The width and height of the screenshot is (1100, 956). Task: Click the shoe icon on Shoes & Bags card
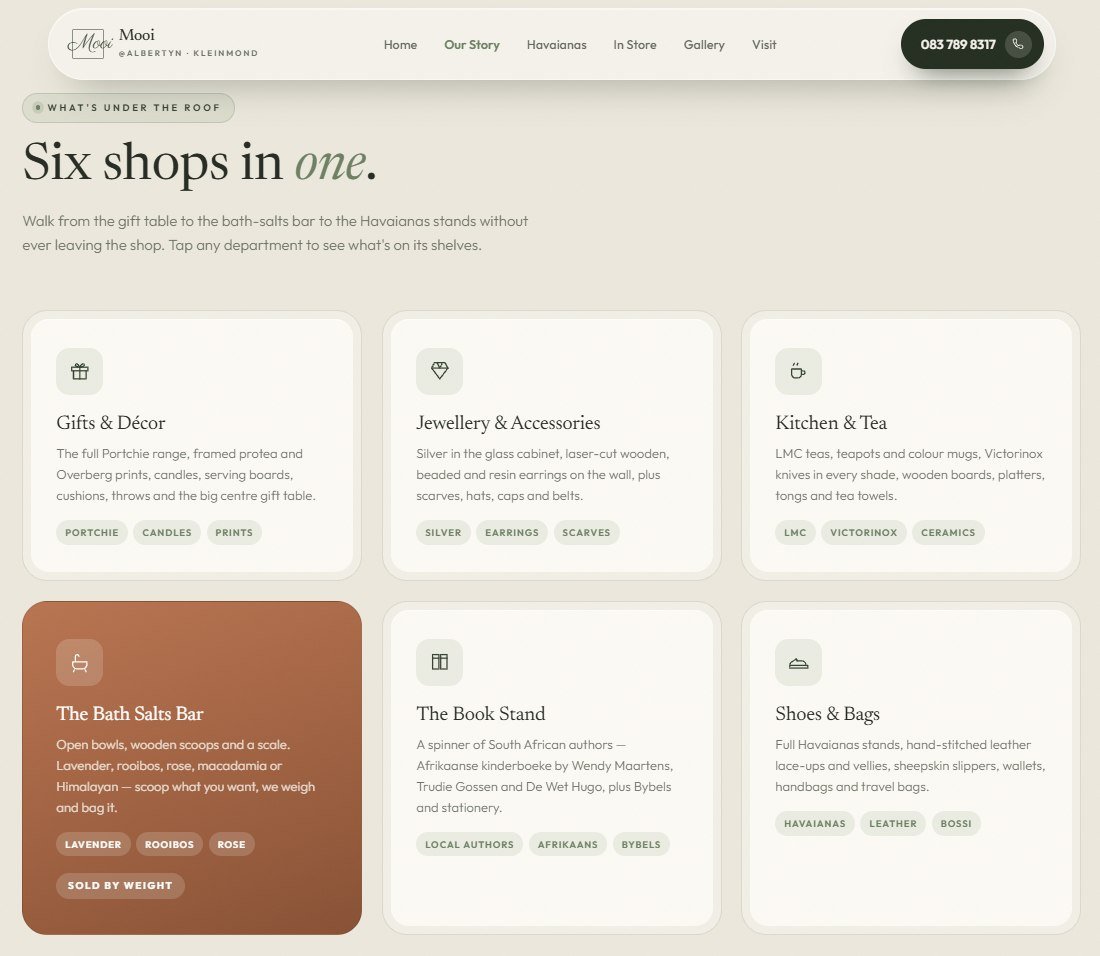[x=798, y=662]
